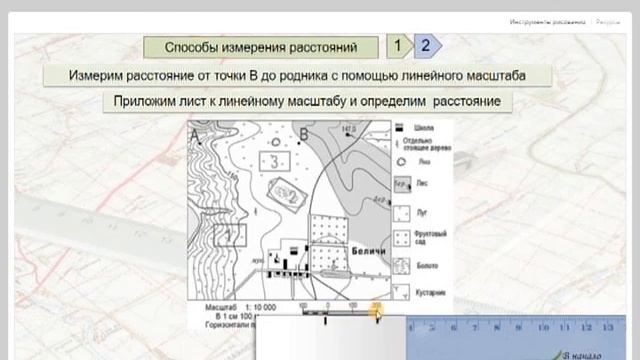Click the pit circle symbol near point B
The height and width of the screenshot is (360, 640).
pos(276,142)
